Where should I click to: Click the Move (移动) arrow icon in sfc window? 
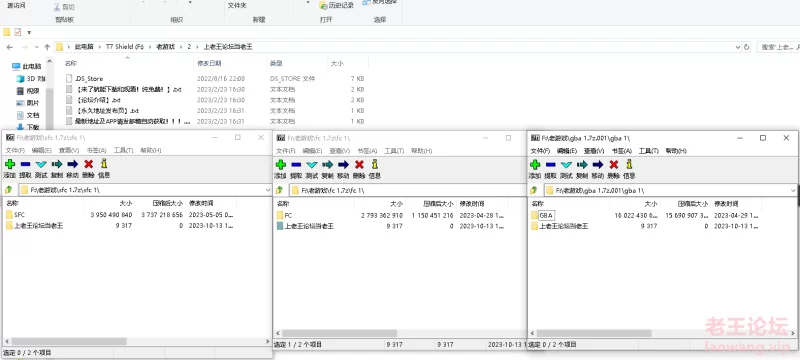pyautogui.click(x=72, y=164)
